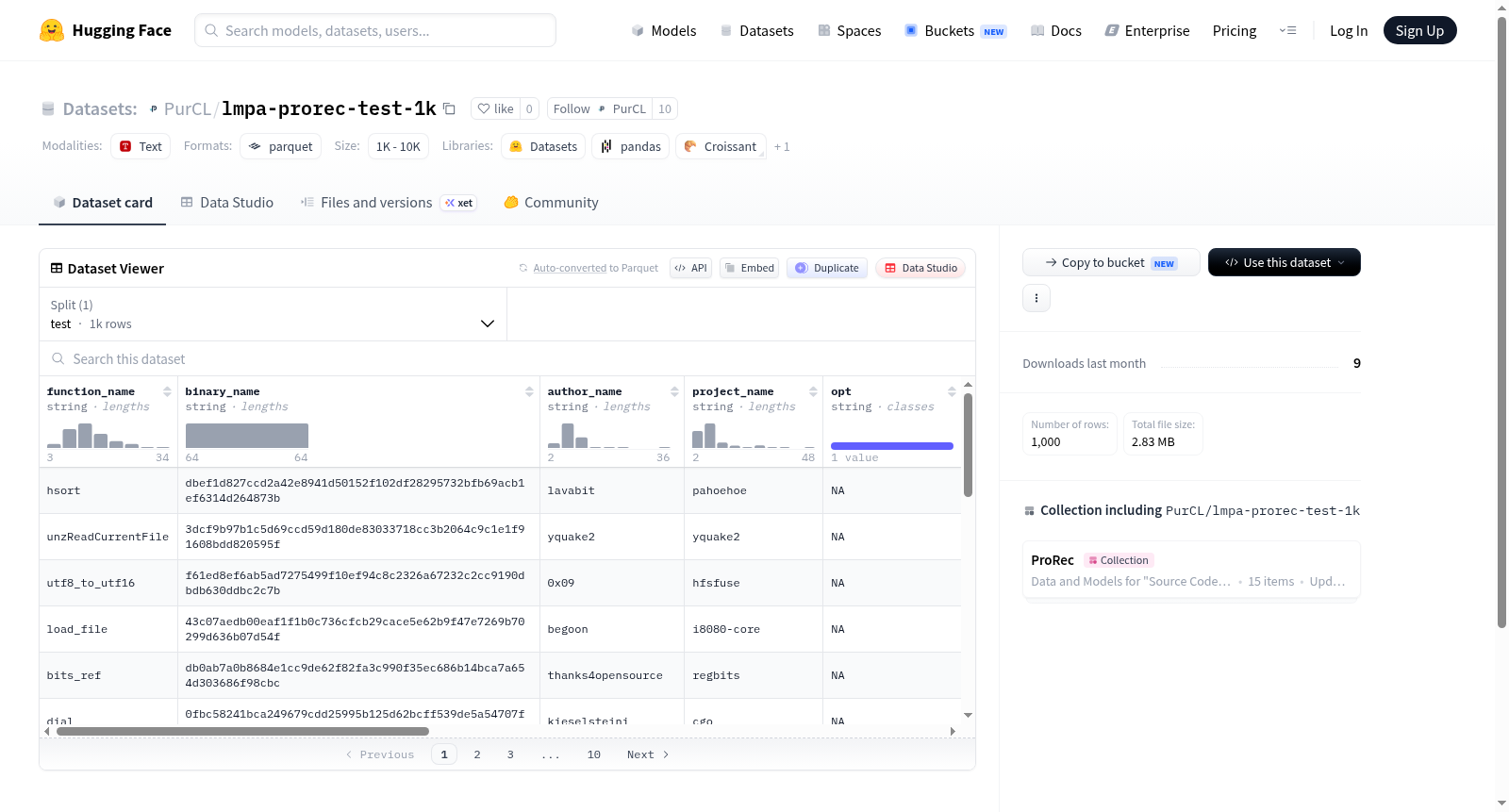Open Use this dataset dropdown
Screen dimensions: 1509x812
[1284, 262]
